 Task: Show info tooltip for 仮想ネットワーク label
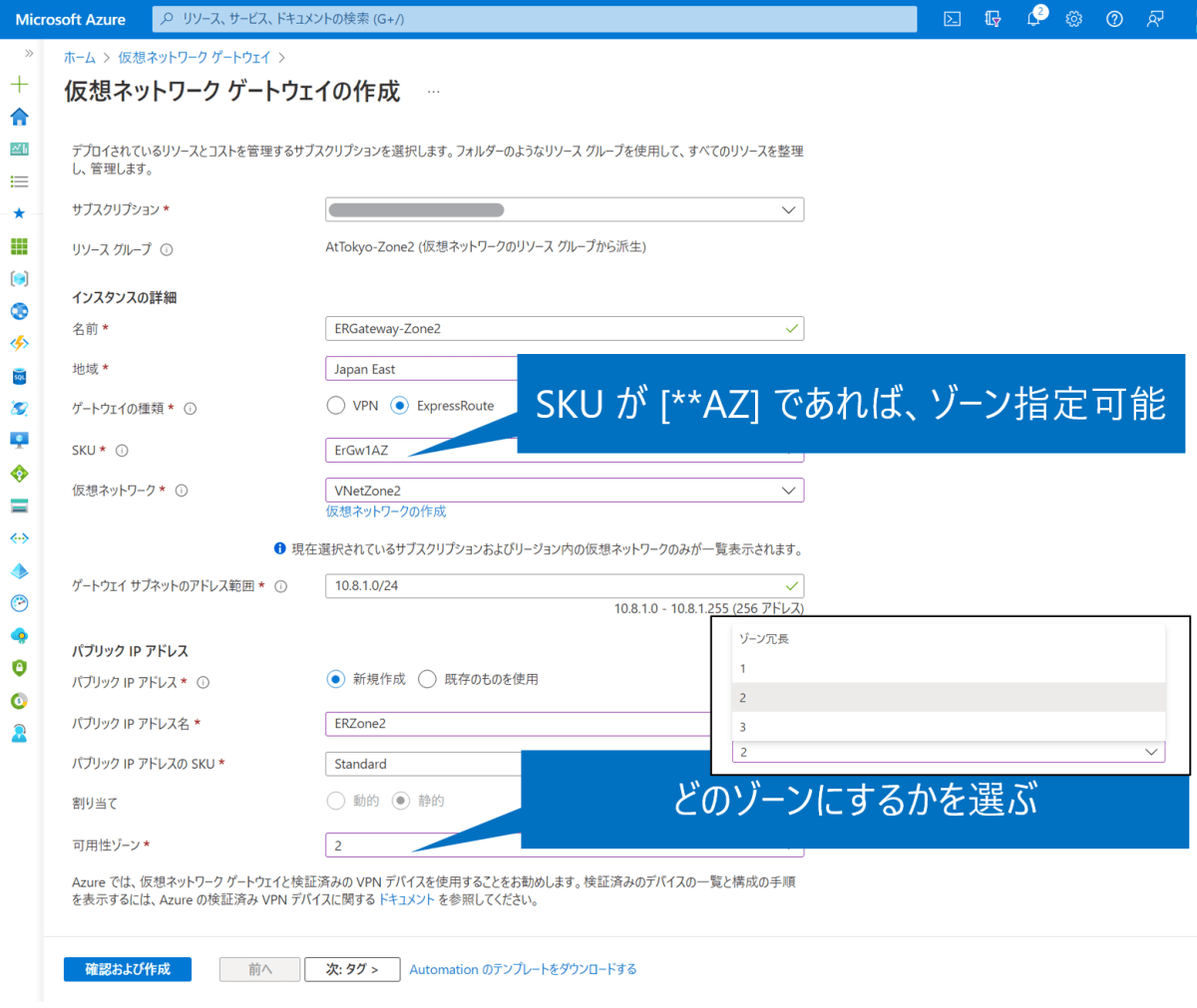coord(182,491)
